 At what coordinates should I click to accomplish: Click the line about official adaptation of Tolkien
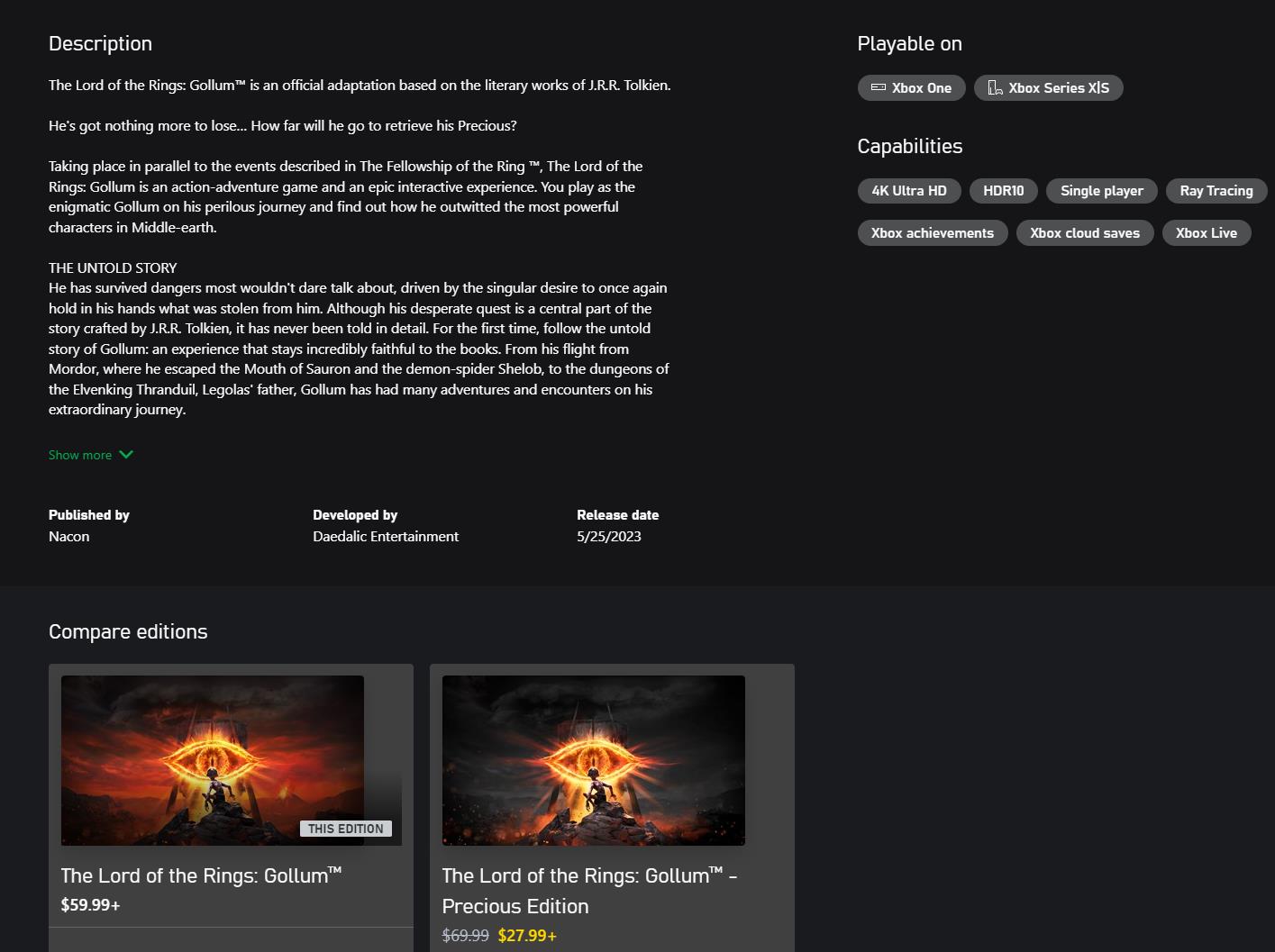pyautogui.click(x=360, y=86)
